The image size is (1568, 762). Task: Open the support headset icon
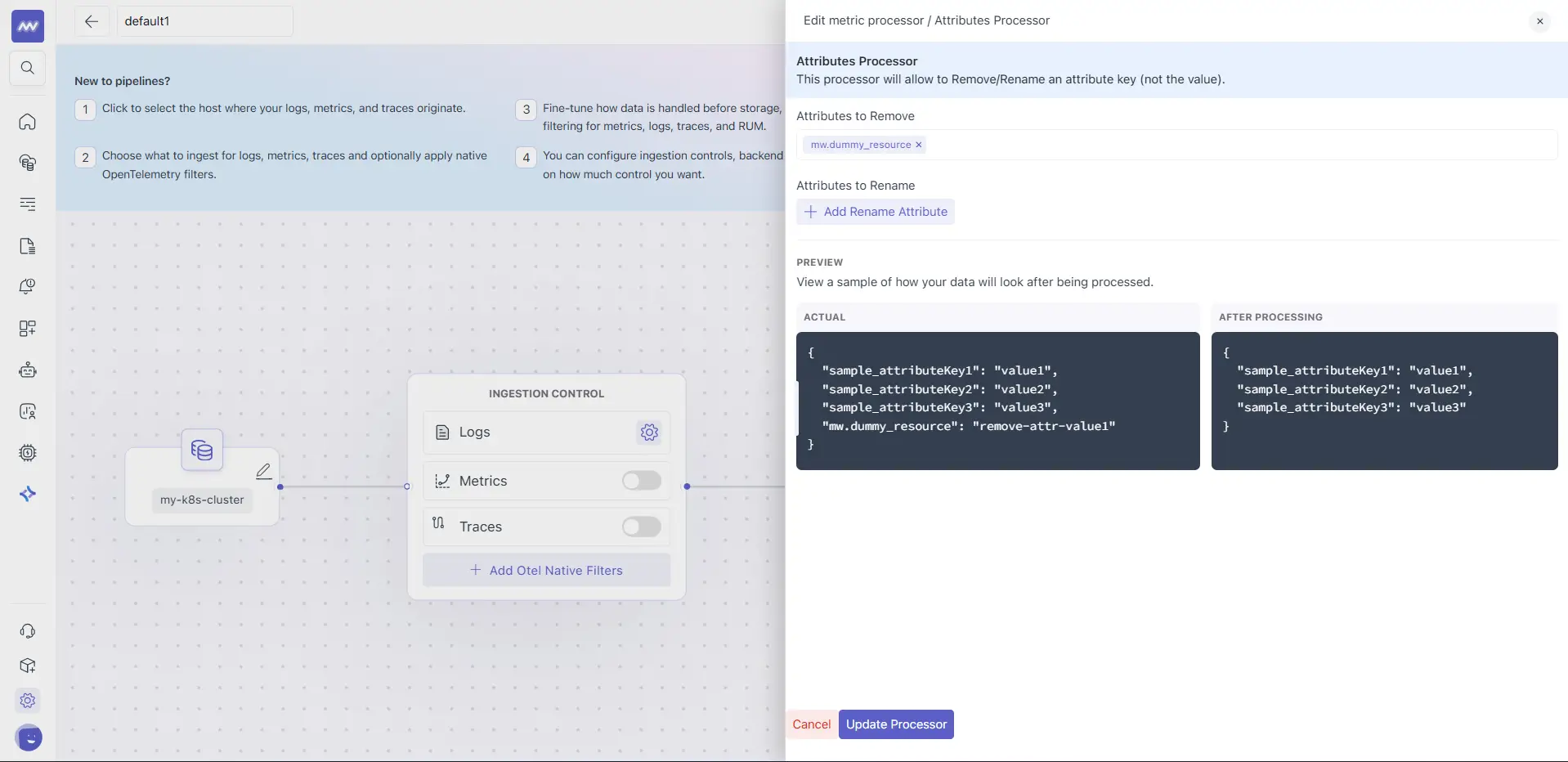click(x=27, y=631)
